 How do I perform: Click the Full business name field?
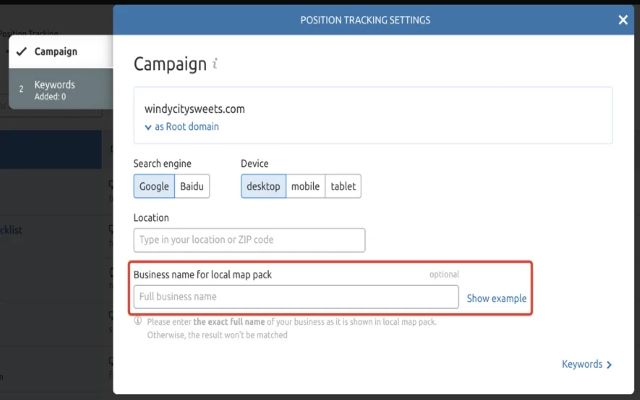coord(296,297)
